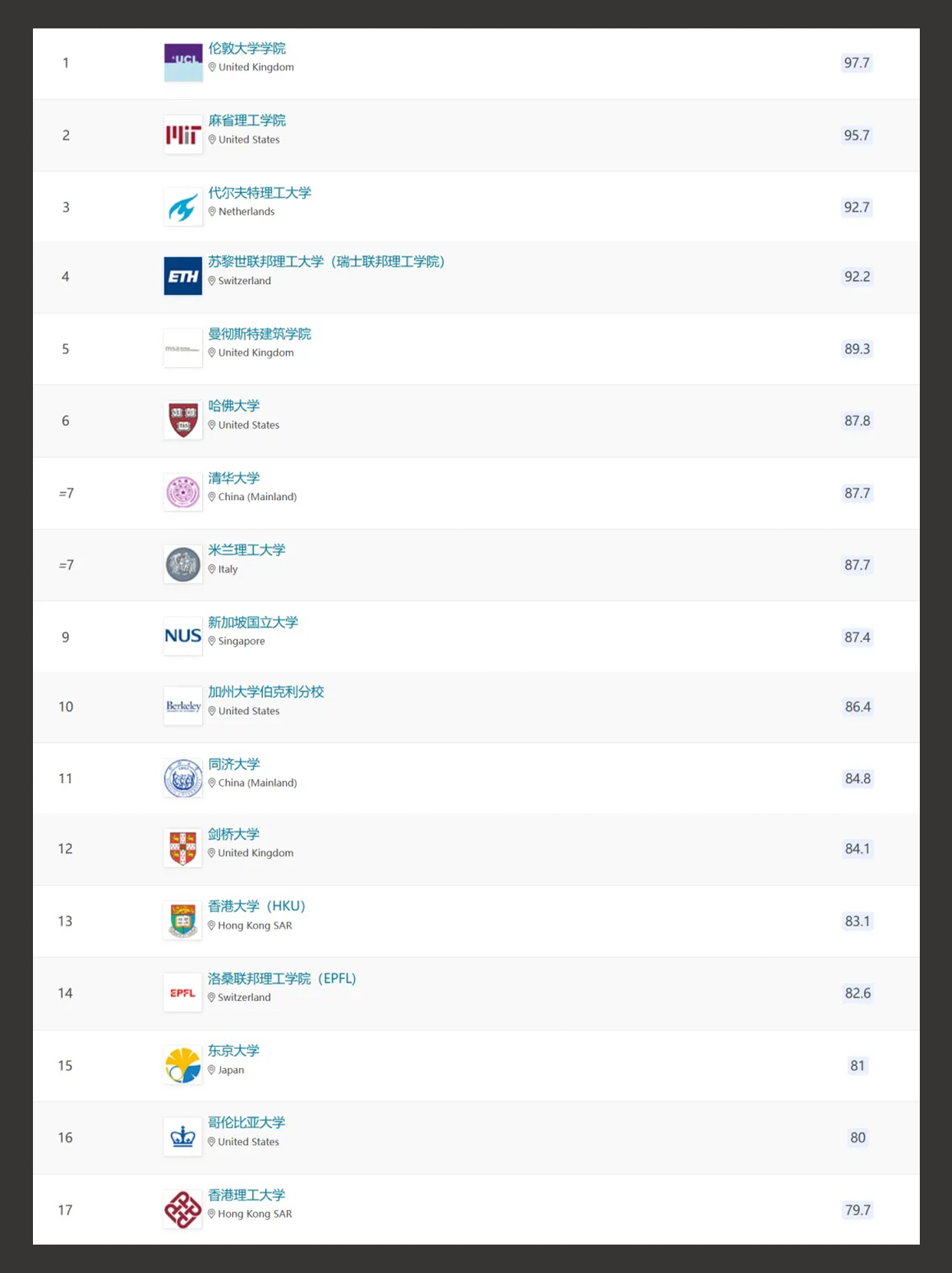
Task: Open 代尔夫特理工大学 university page
Action: click(260, 192)
